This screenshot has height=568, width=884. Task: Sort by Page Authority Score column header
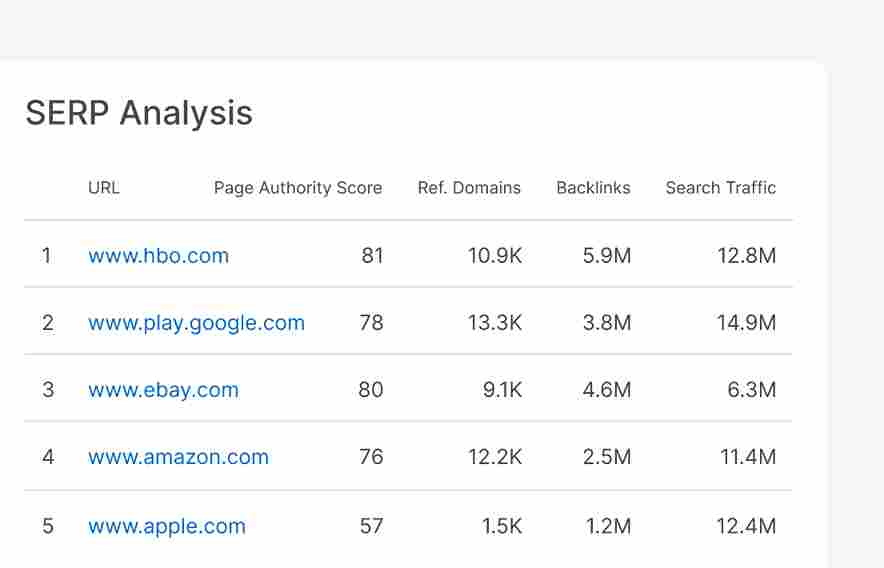(298, 188)
